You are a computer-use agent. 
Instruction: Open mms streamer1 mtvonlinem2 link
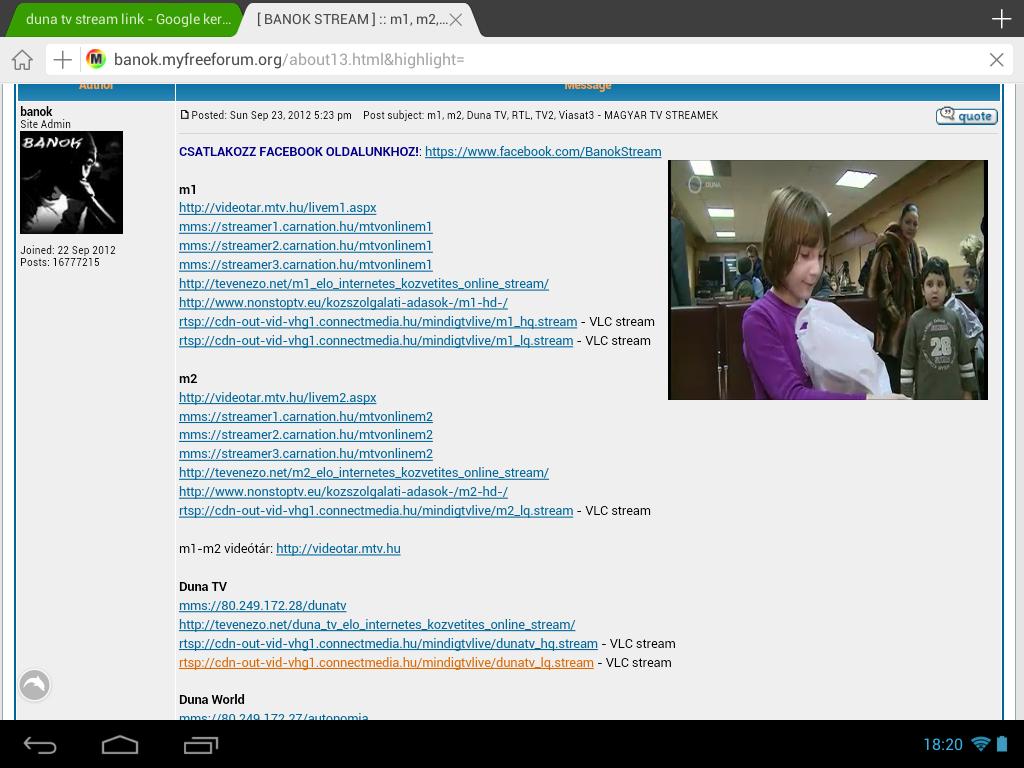(x=306, y=416)
